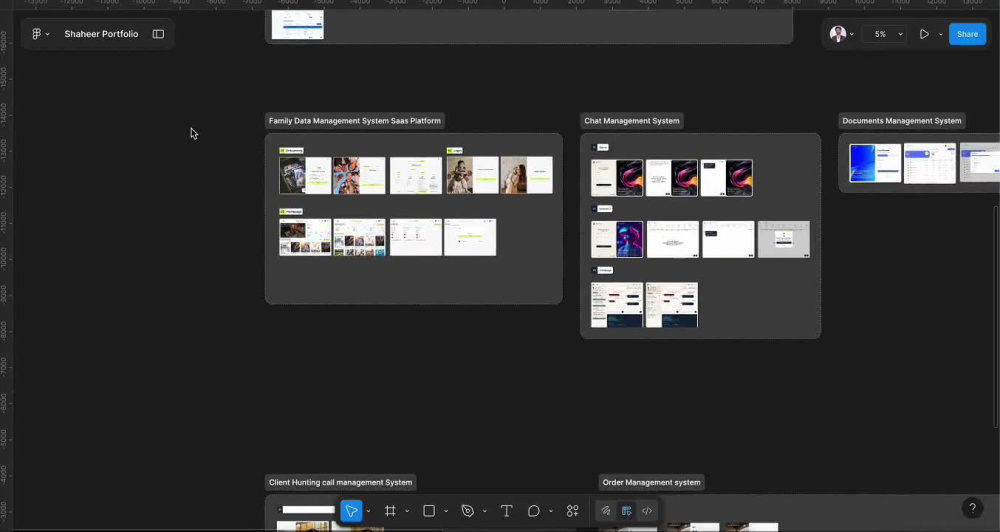
Task: Expand the Pen tool options chevron
Action: 485,511
